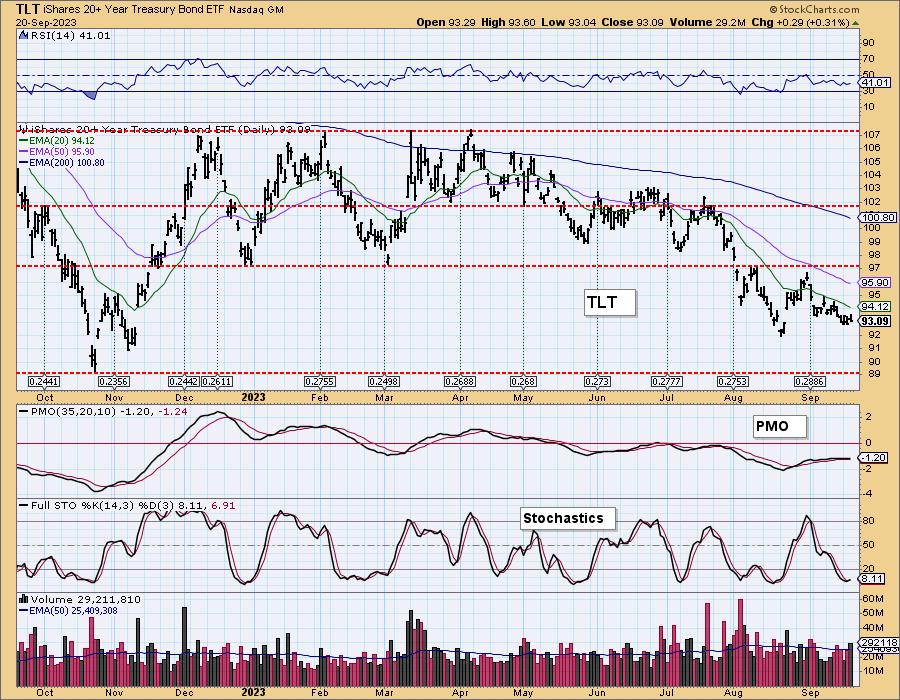
Task: Click the 41.01 RSI value tag on the right axis
Action: click(x=875, y=83)
